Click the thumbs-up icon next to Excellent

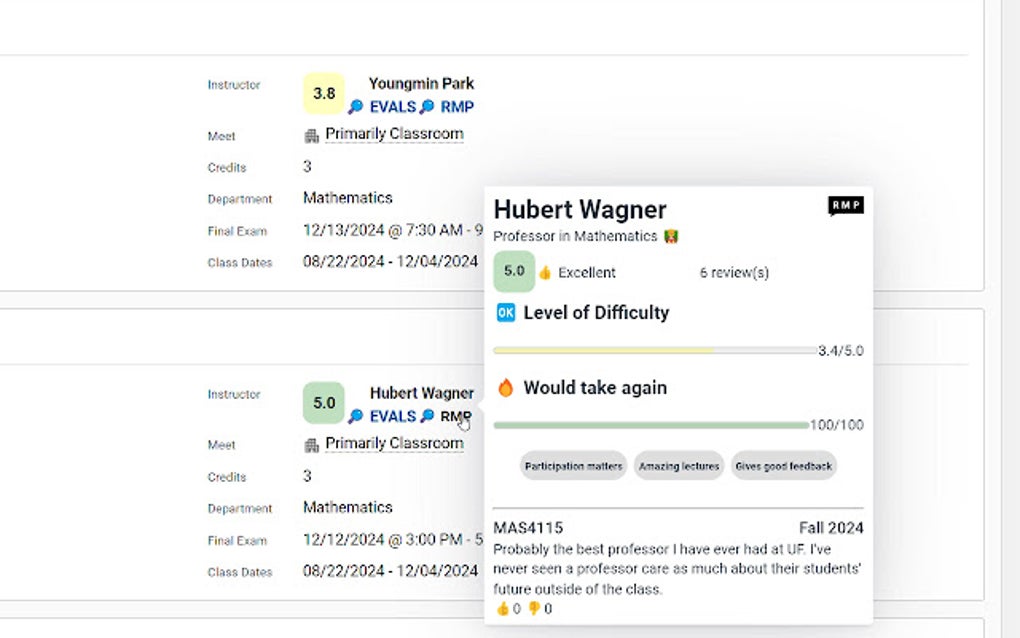coord(545,272)
